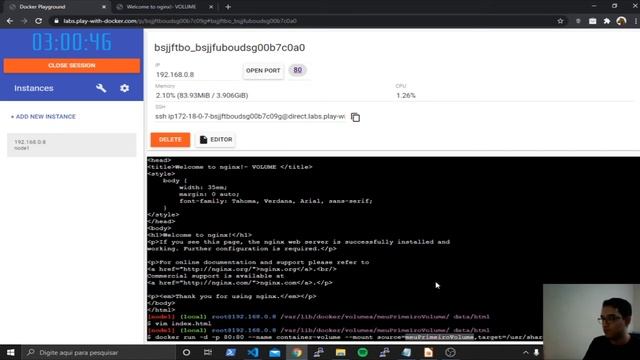Viewport: 640px width, 360px height.
Task: Open Visual Studio Code from the taskbar
Action: [x=253, y=352]
